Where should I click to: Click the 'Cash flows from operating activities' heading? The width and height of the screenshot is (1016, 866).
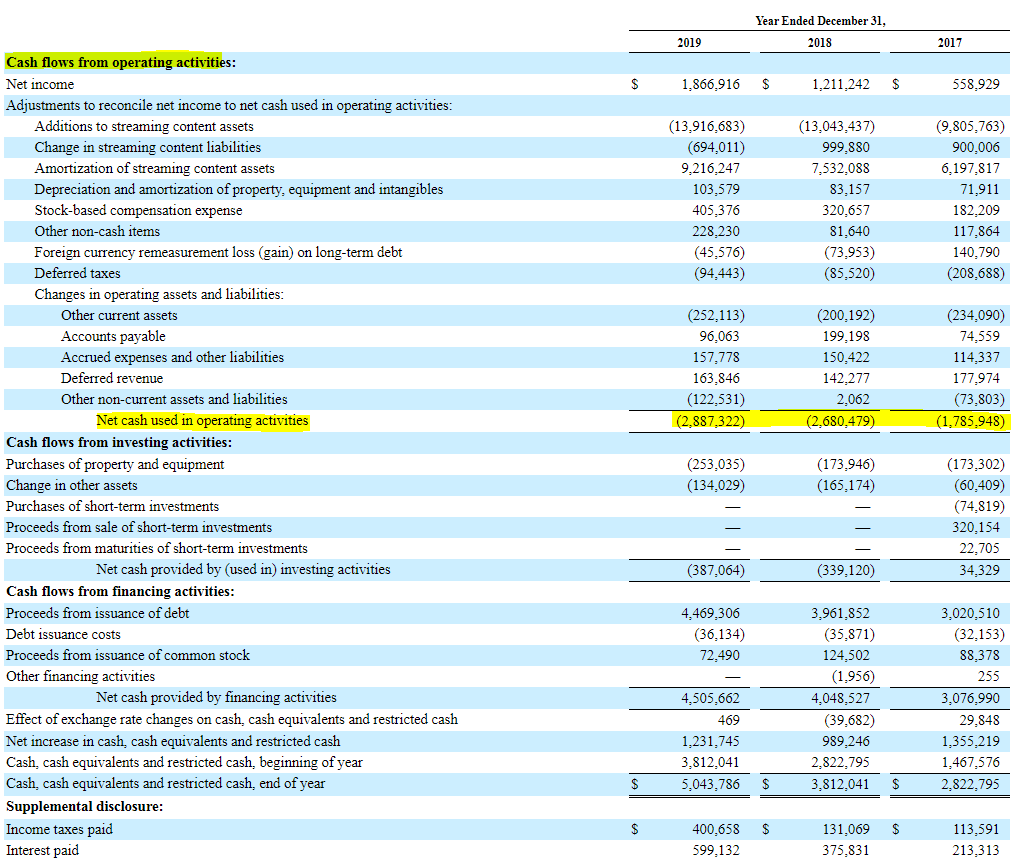click(121, 62)
